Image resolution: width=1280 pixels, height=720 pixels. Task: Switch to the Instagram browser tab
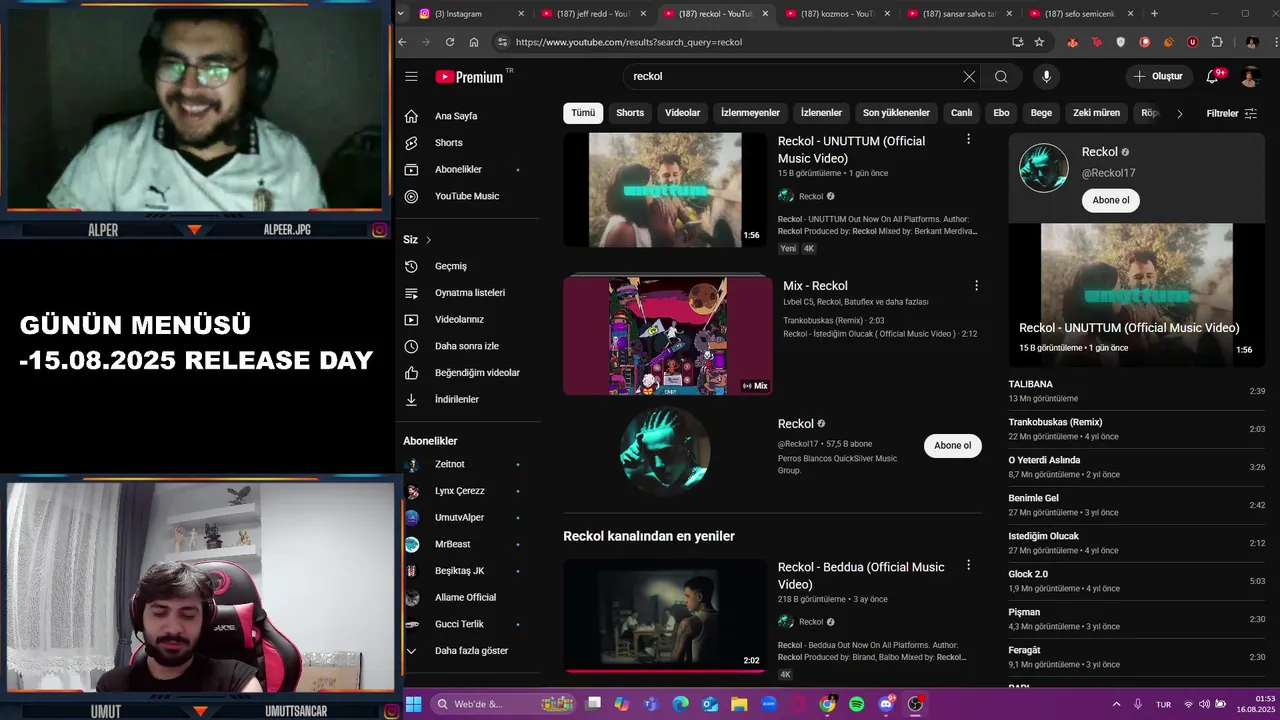pos(471,14)
